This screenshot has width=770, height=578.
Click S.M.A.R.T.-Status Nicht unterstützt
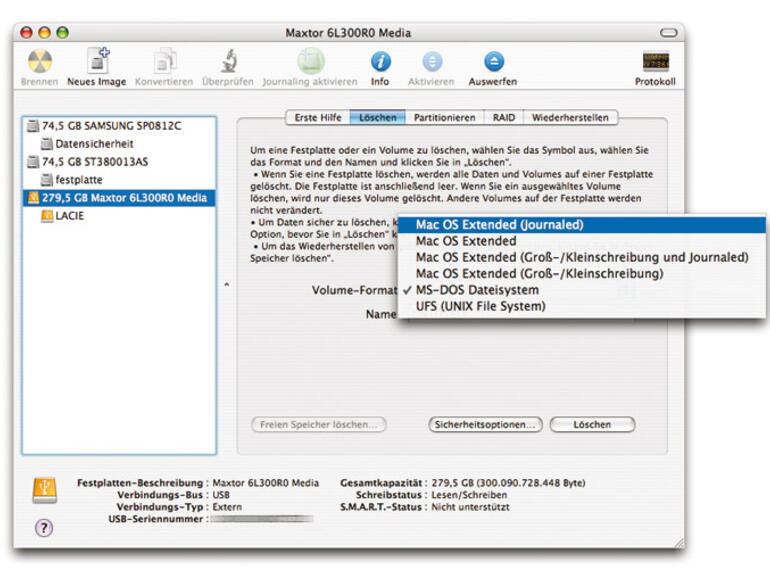pos(470,507)
